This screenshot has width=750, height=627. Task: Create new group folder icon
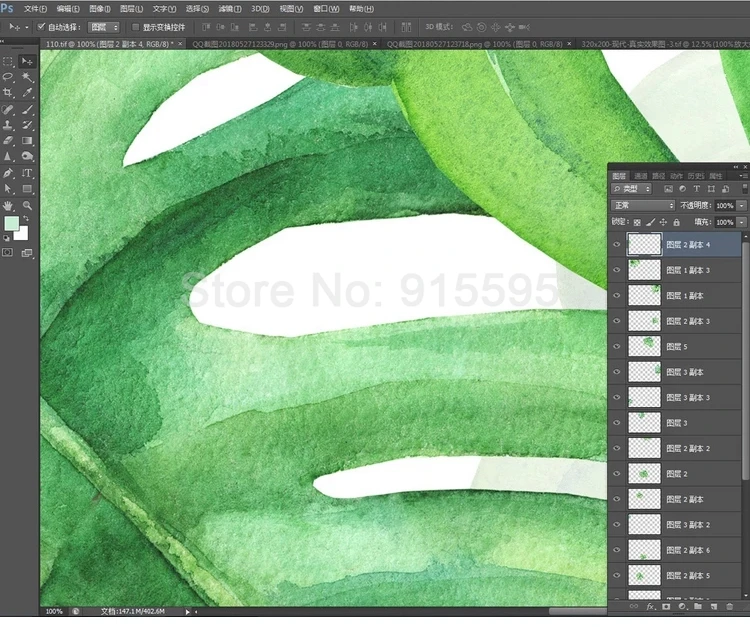point(698,606)
